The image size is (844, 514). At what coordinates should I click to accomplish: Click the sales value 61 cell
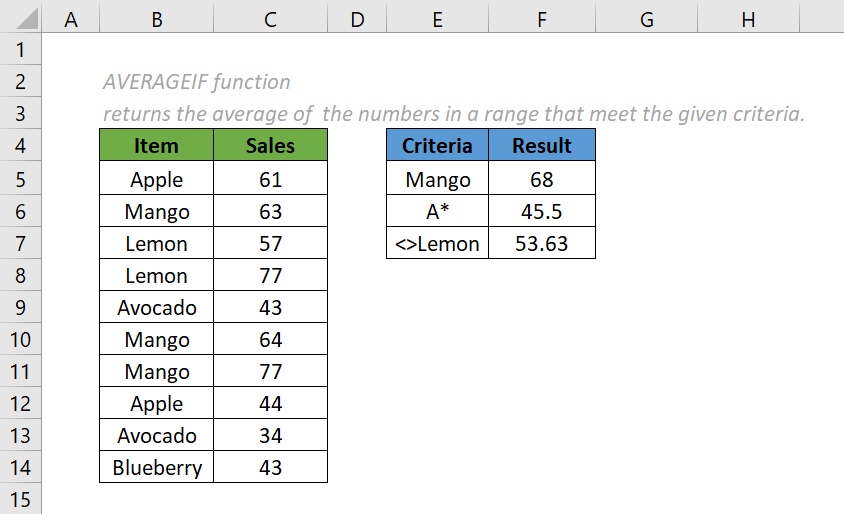coord(270,179)
